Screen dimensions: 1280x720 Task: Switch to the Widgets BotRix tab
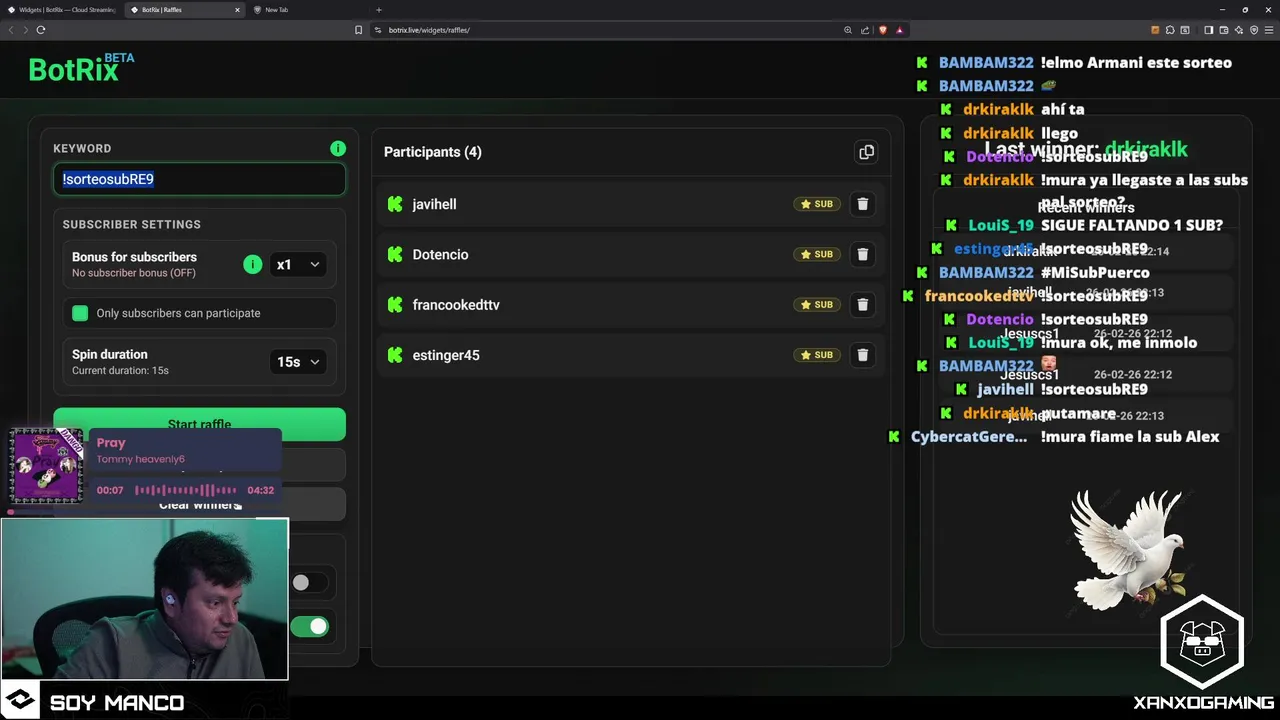(x=62, y=10)
